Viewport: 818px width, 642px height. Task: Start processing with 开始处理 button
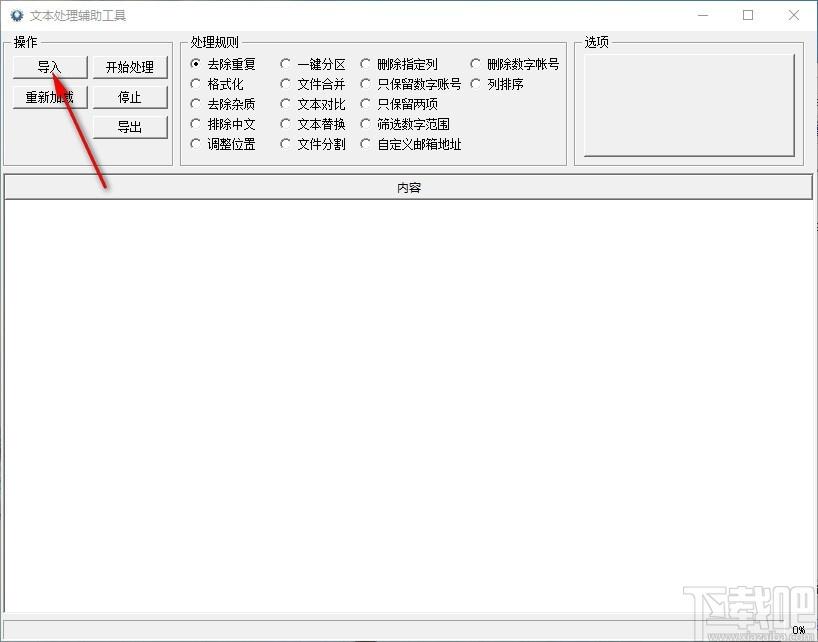pos(130,67)
